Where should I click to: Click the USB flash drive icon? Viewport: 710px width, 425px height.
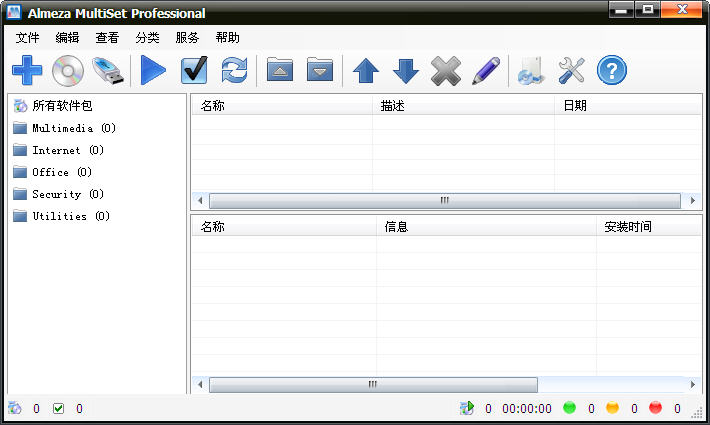coord(108,70)
